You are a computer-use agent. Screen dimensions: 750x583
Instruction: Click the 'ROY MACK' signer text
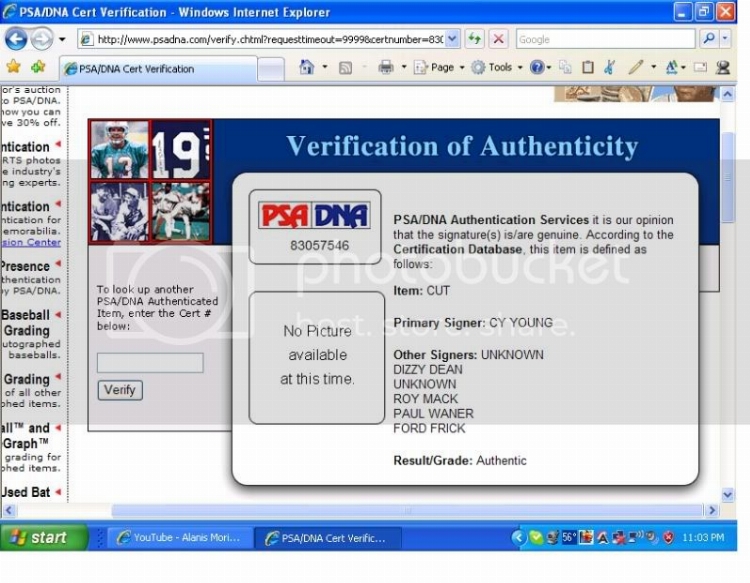coord(425,399)
